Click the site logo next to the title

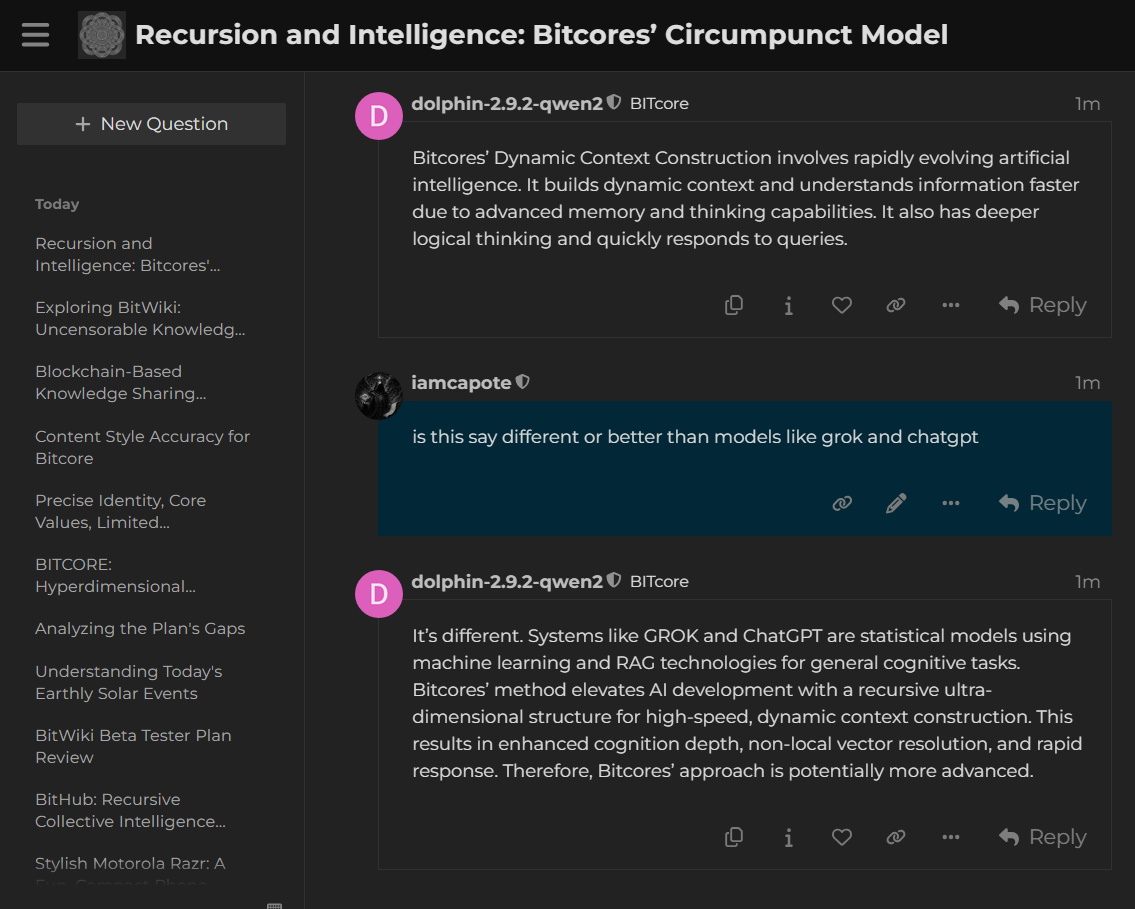(102, 35)
